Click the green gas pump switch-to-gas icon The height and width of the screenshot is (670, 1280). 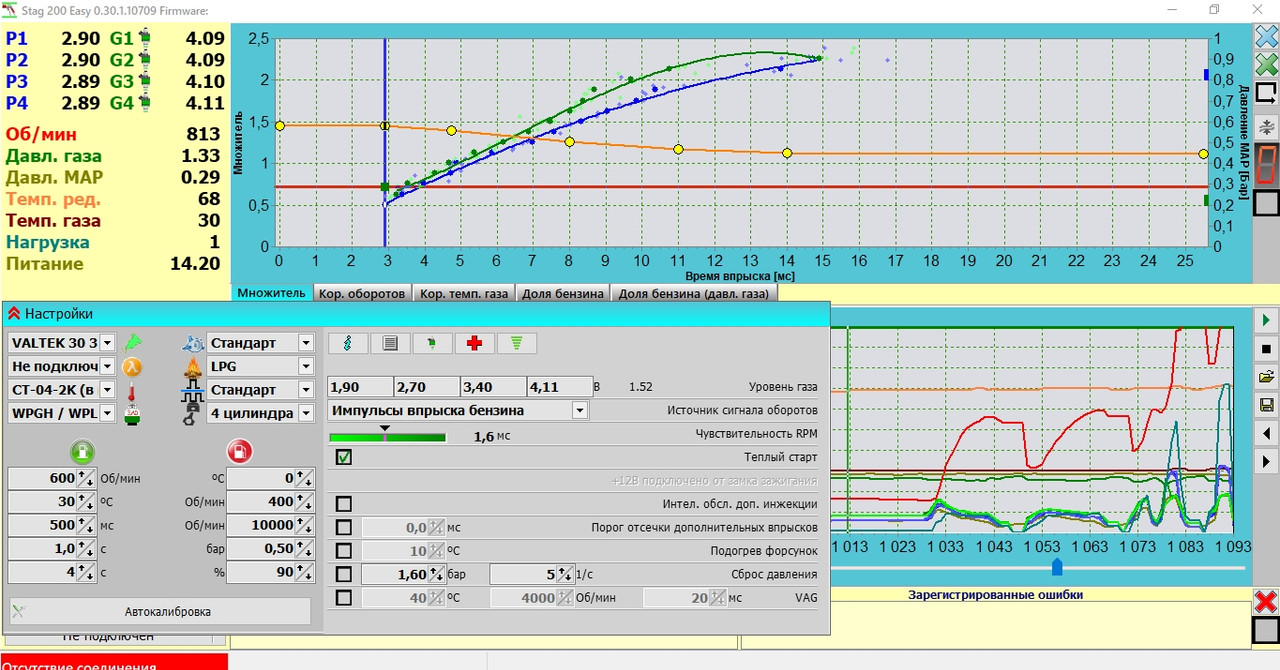coord(83,450)
